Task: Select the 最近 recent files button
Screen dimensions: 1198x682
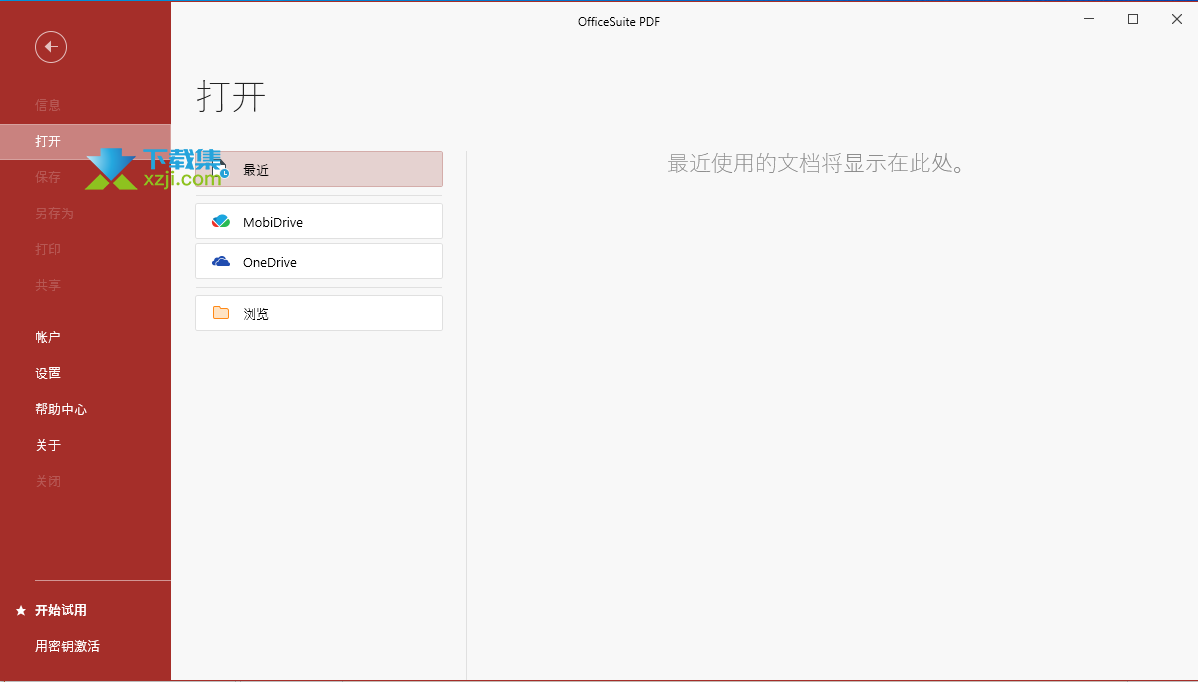Action: [x=319, y=170]
